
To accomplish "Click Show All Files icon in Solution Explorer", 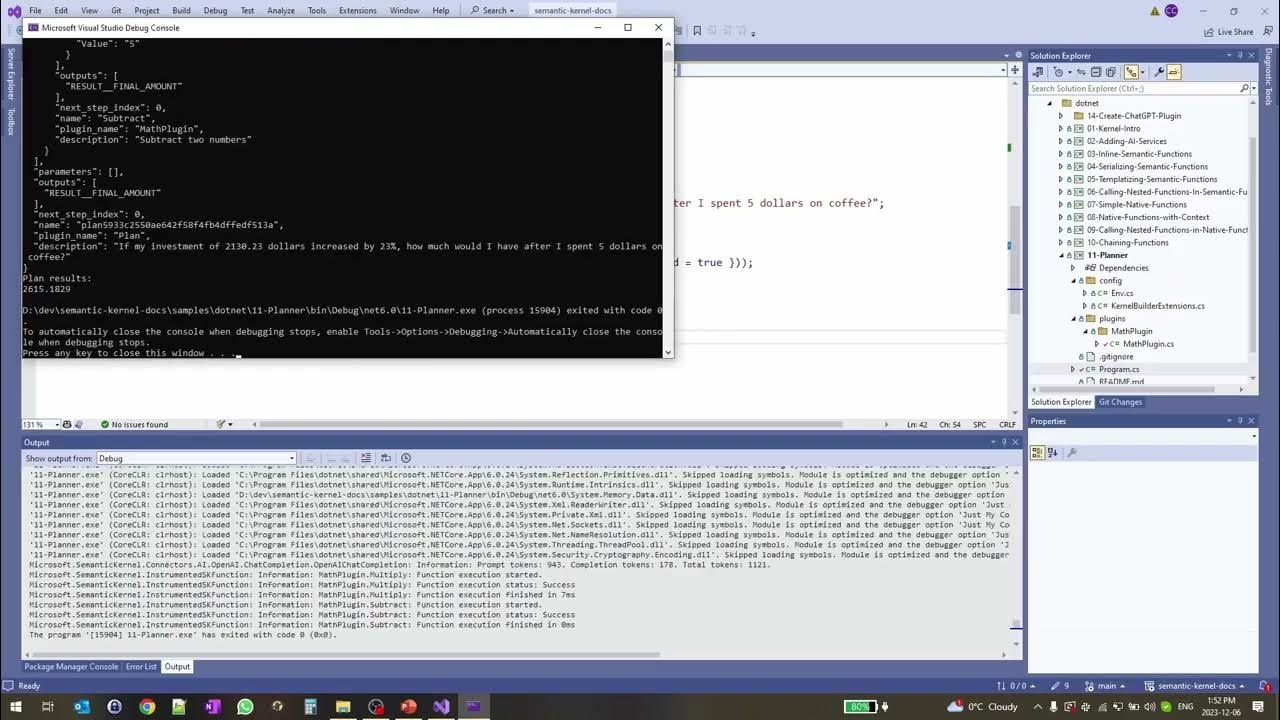I will [1109, 72].
